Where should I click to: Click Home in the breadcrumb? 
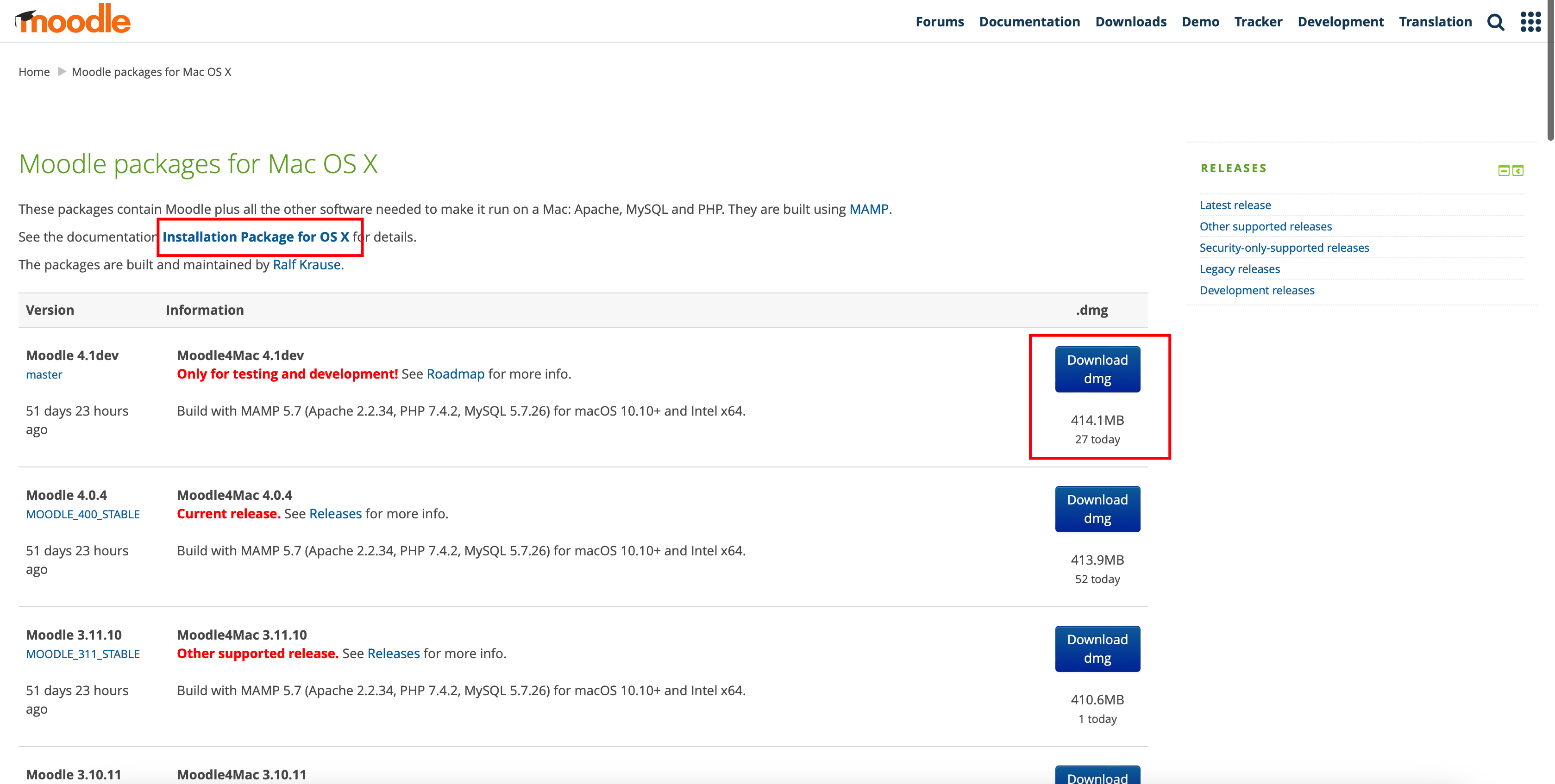coord(34,72)
